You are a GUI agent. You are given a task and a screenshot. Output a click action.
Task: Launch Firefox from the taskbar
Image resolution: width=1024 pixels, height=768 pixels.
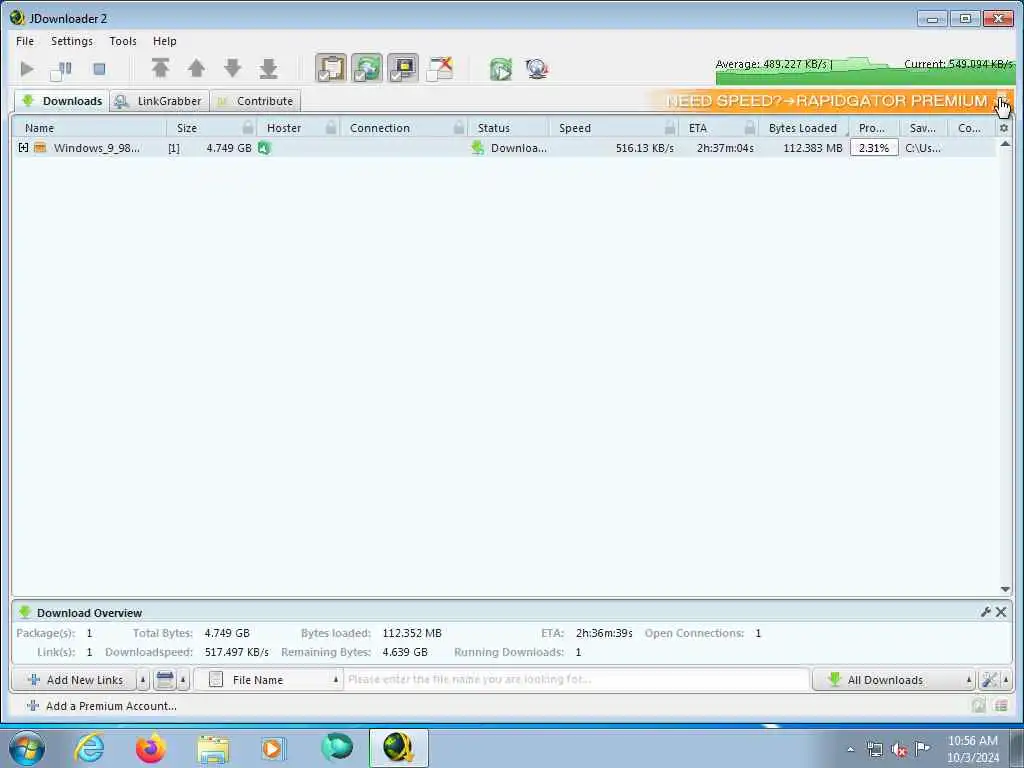point(150,748)
